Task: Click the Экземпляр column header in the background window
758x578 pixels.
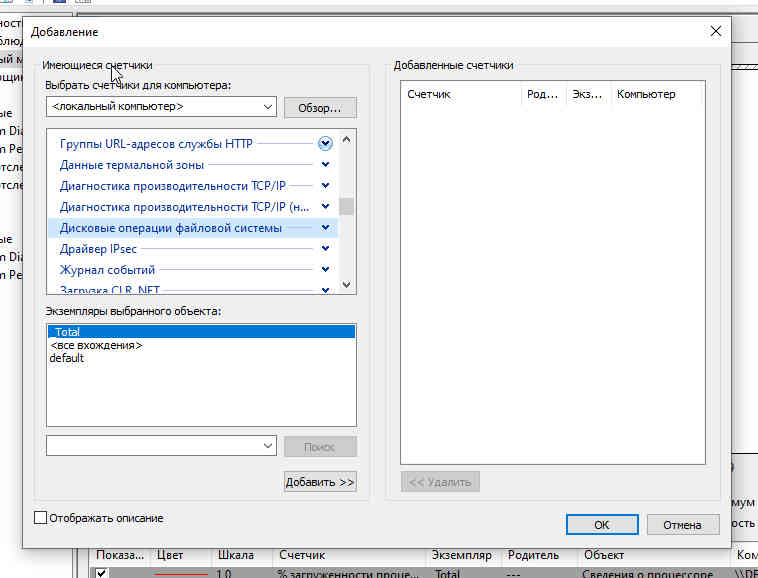Action: coord(464,555)
